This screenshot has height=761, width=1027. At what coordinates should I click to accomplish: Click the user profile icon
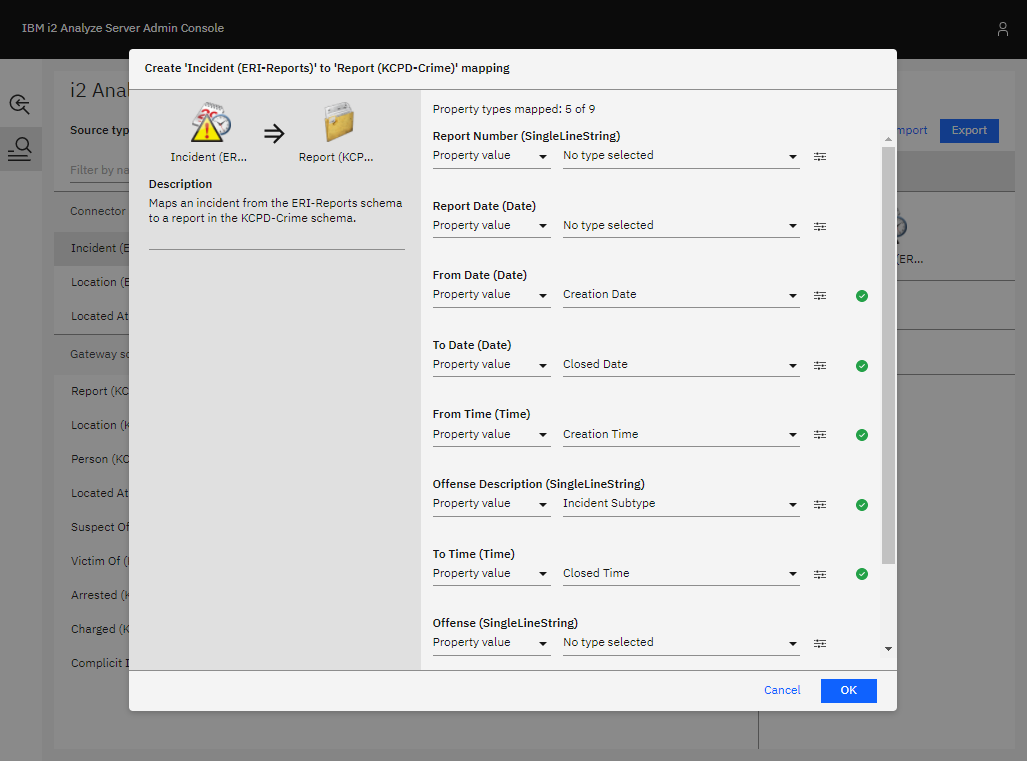tap(1002, 29)
